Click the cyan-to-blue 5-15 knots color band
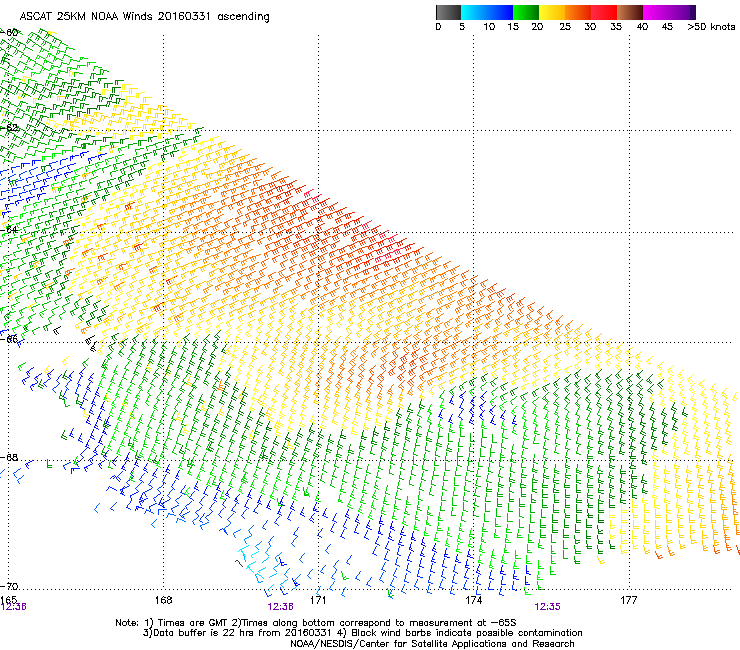This screenshot has width=740, height=650. point(487,12)
